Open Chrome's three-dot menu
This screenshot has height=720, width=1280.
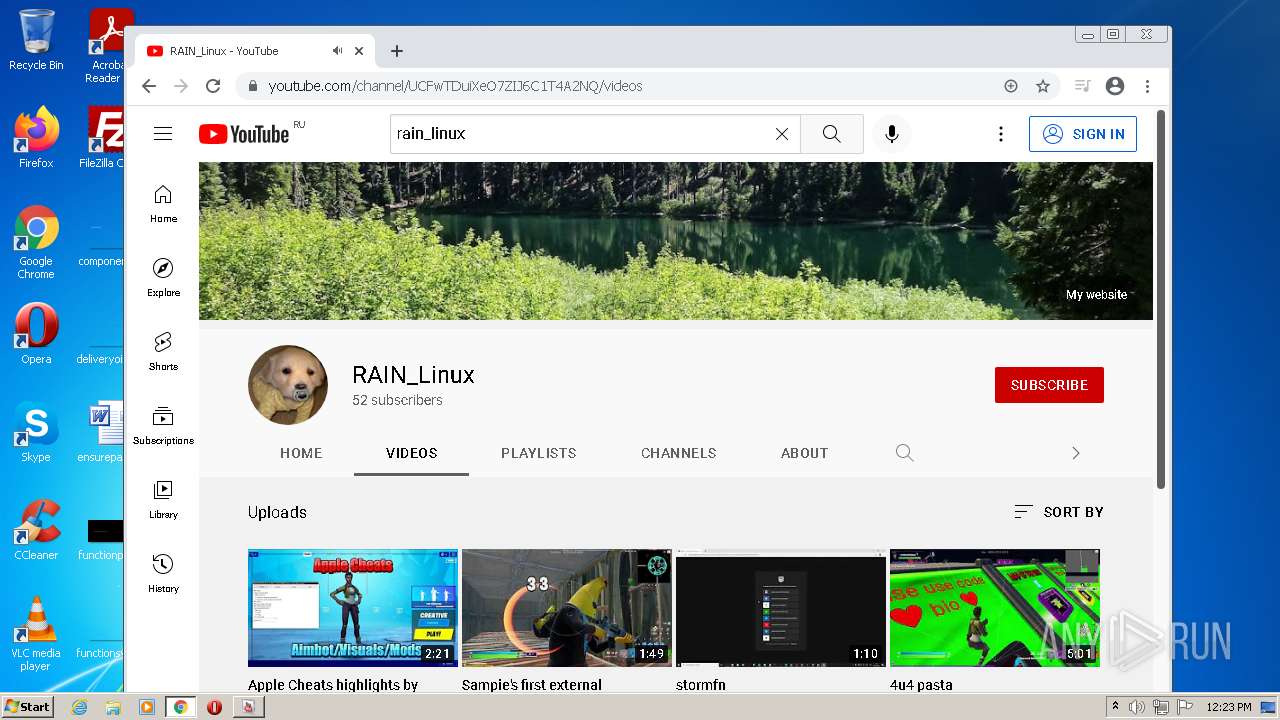[x=1148, y=86]
